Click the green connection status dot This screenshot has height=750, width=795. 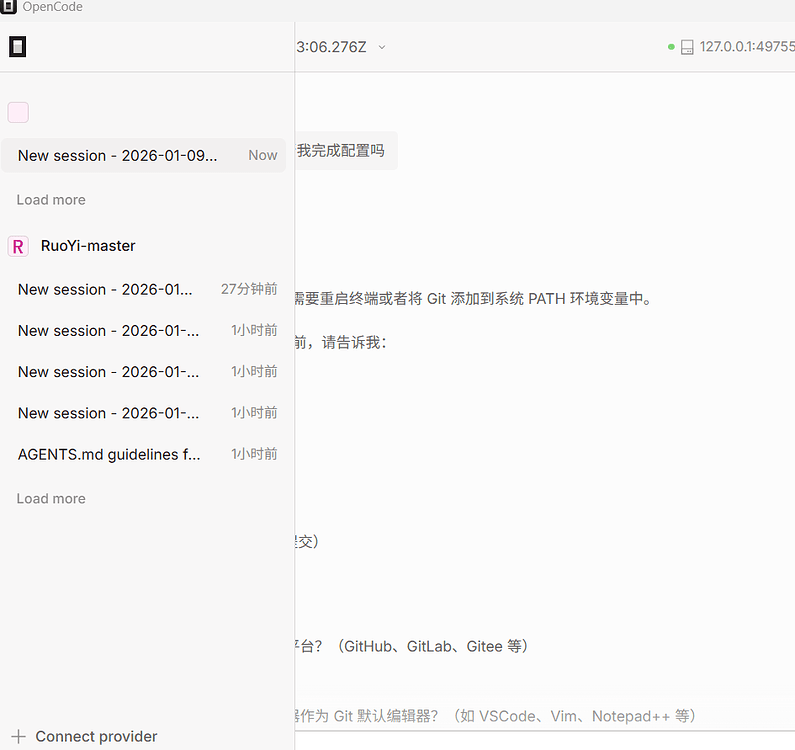click(671, 47)
